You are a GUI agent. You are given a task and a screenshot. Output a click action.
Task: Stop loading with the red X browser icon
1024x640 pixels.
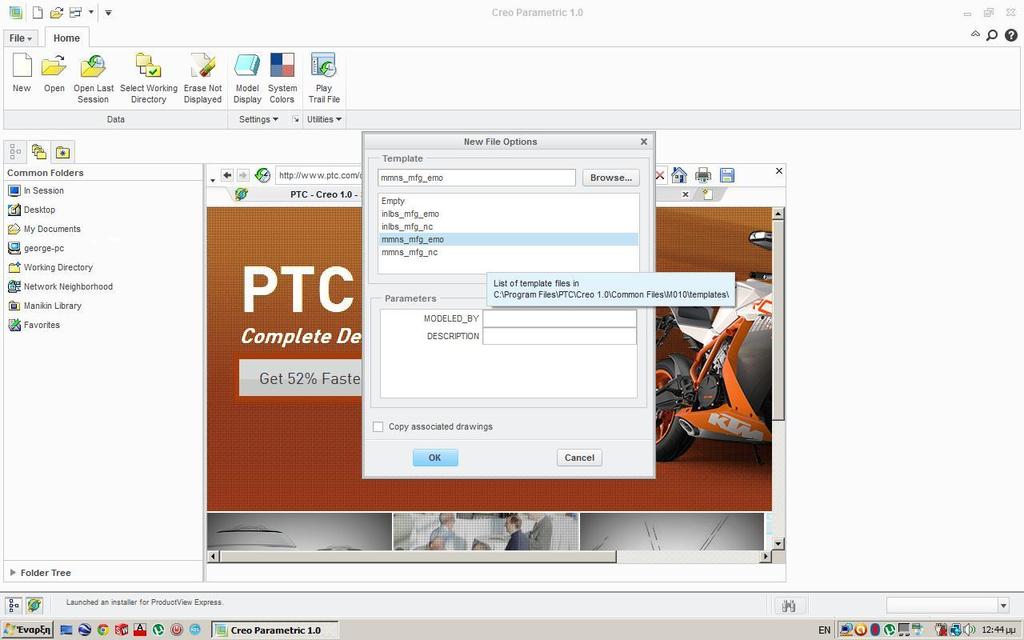click(x=660, y=175)
